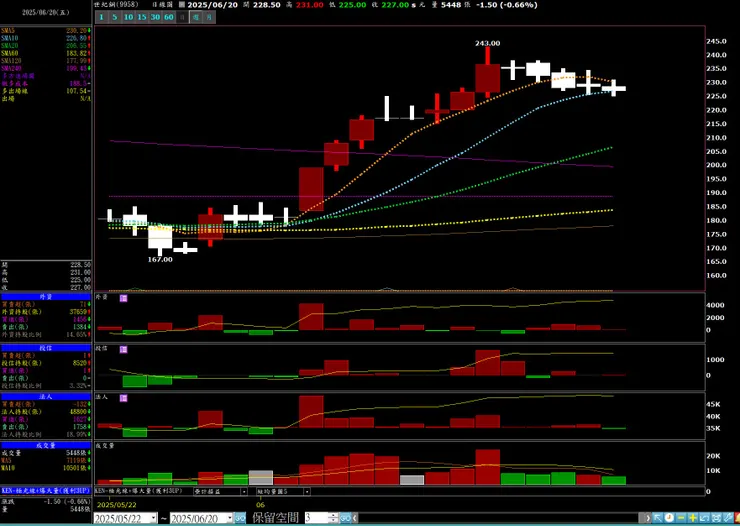Click the SMA5 moving average row
Viewport: 740px width, 526px height.
46,31
